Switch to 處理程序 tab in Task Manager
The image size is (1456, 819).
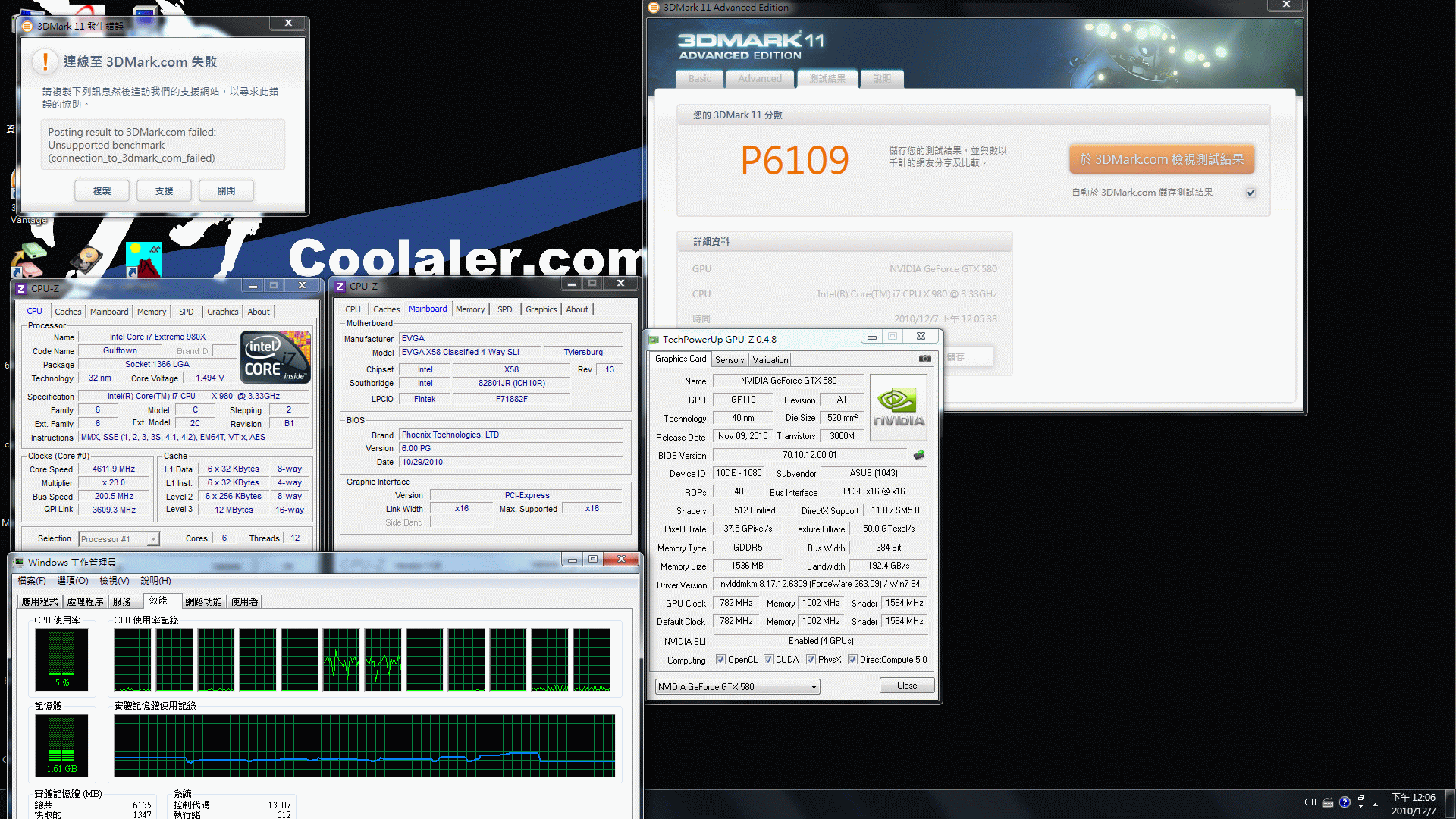(x=85, y=602)
